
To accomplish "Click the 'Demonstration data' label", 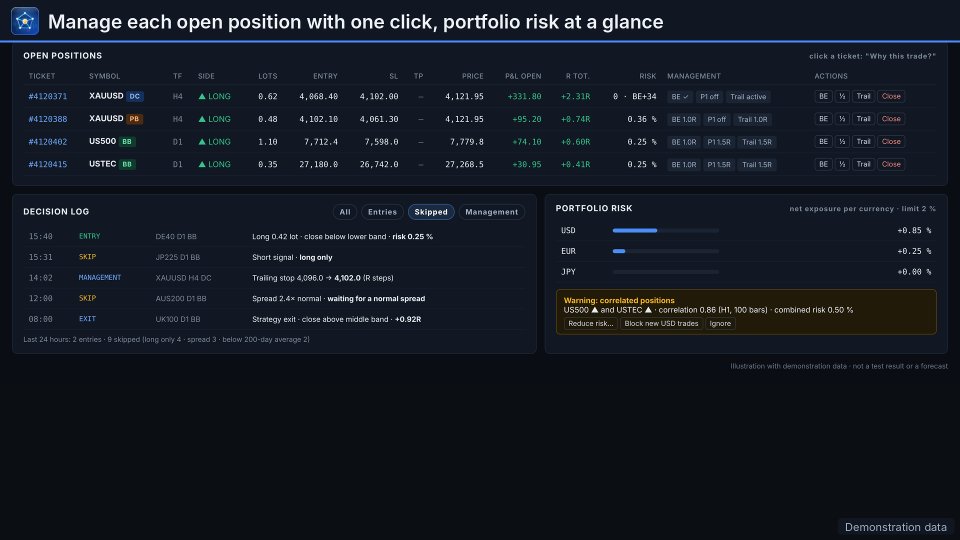I will (896, 527).
